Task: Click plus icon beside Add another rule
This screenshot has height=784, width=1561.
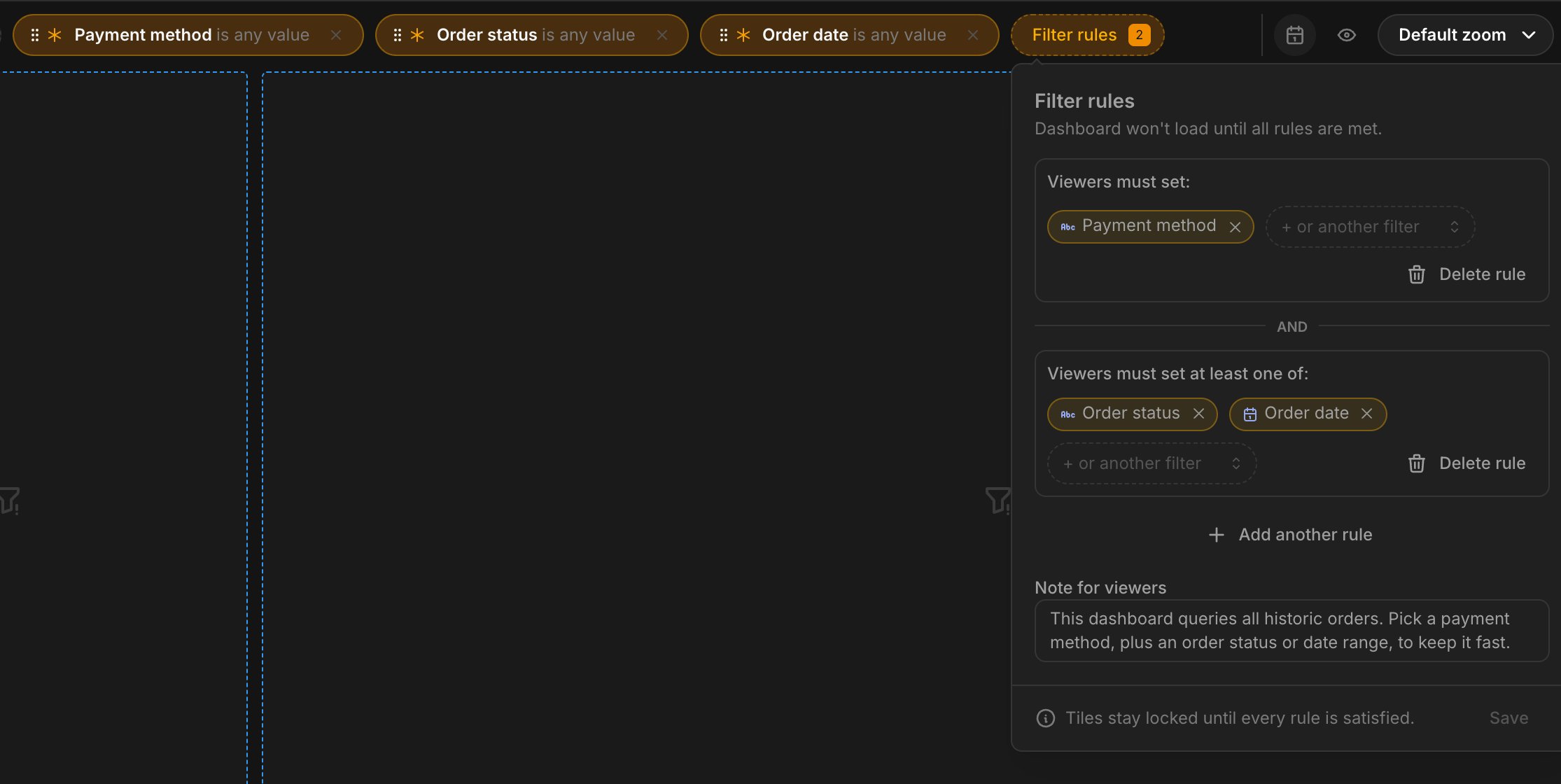Action: pos(1217,535)
